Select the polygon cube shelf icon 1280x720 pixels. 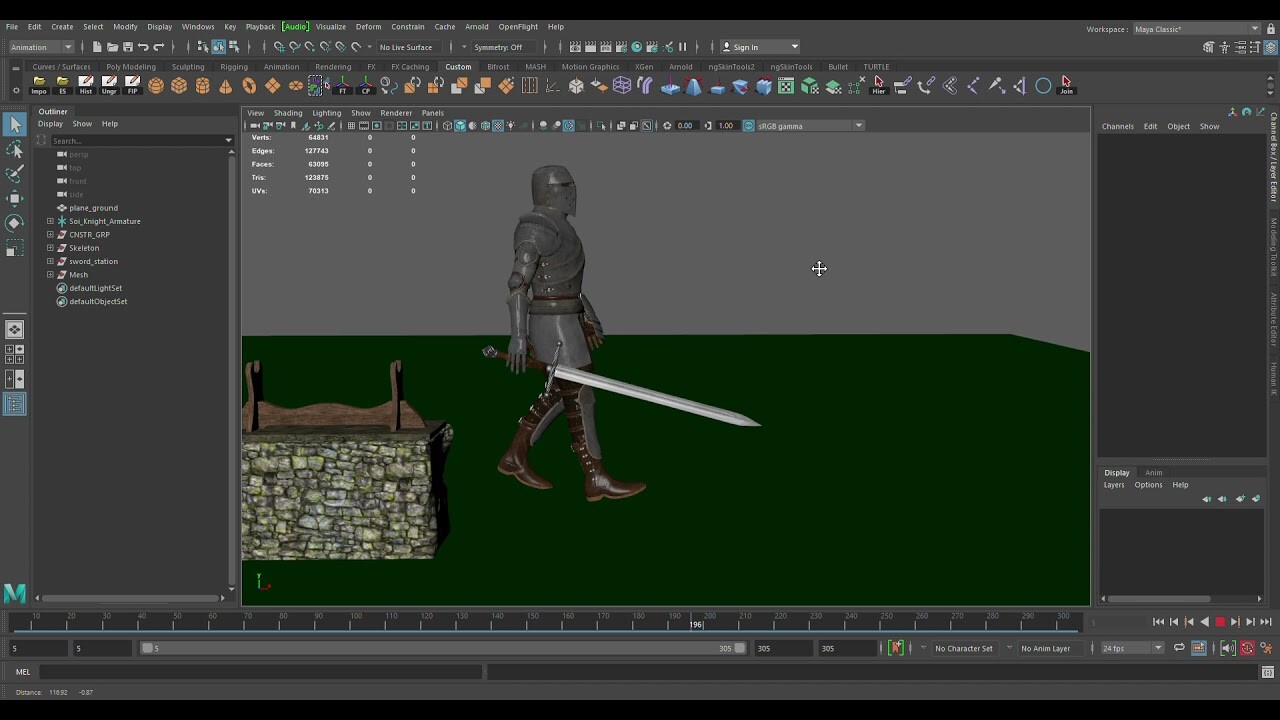[x=181, y=86]
